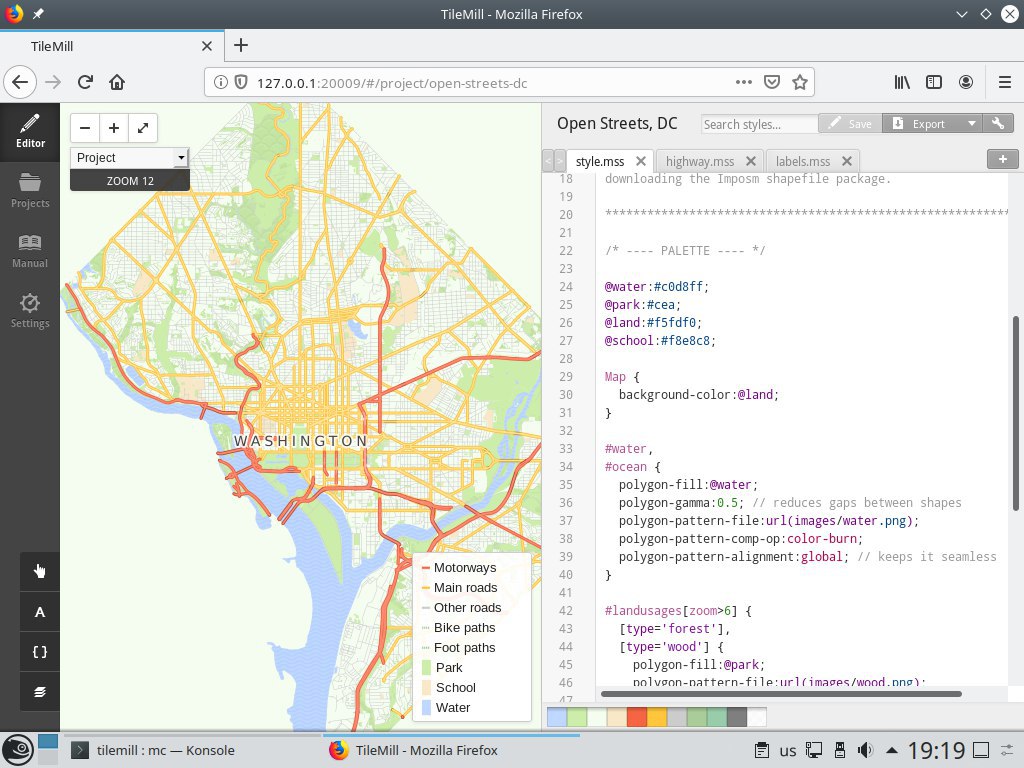The width and height of the screenshot is (1024, 768).
Task: Close the style.mss tab
Action: click(641, 161)
